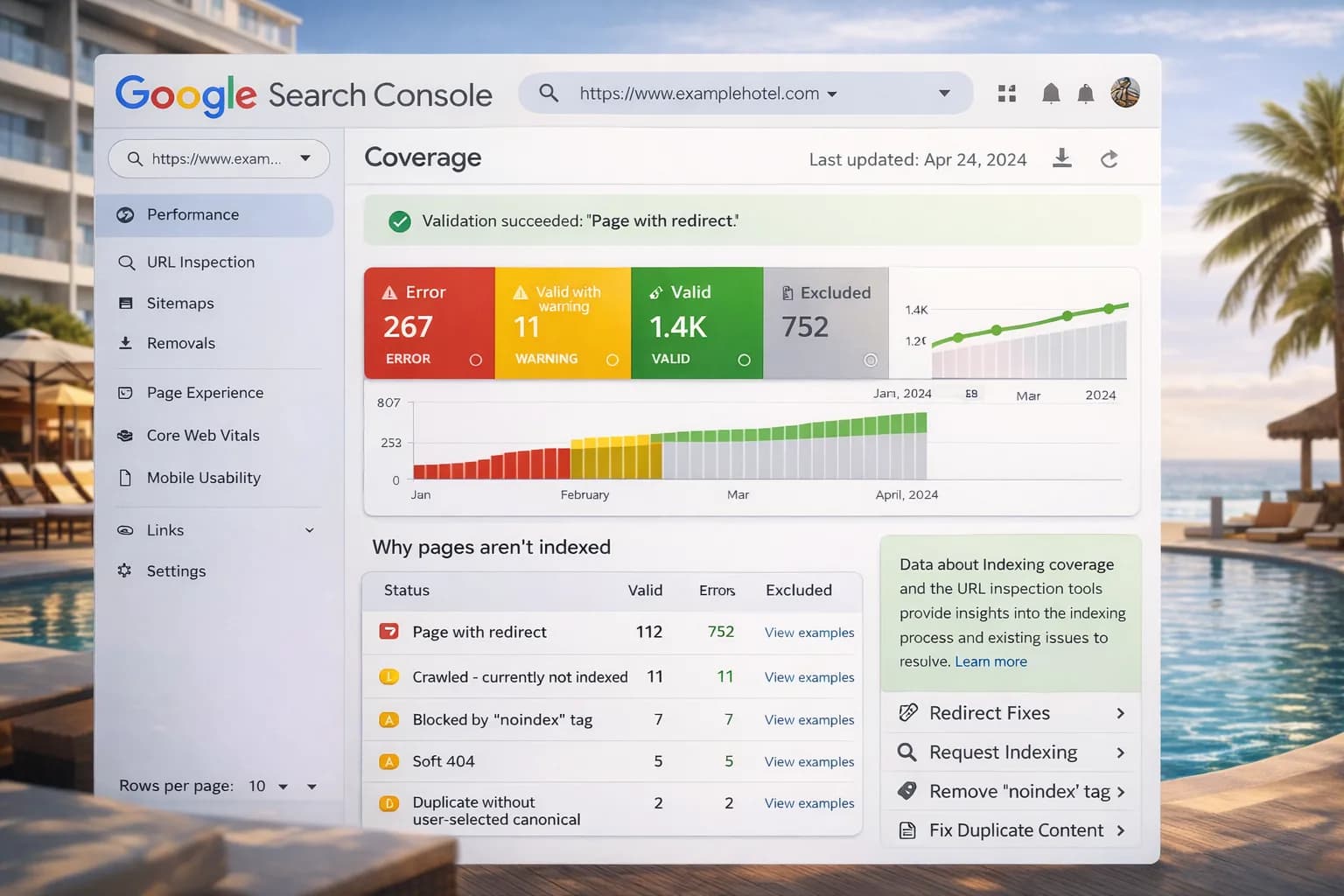Click the Learn more link

pos(990,661)
